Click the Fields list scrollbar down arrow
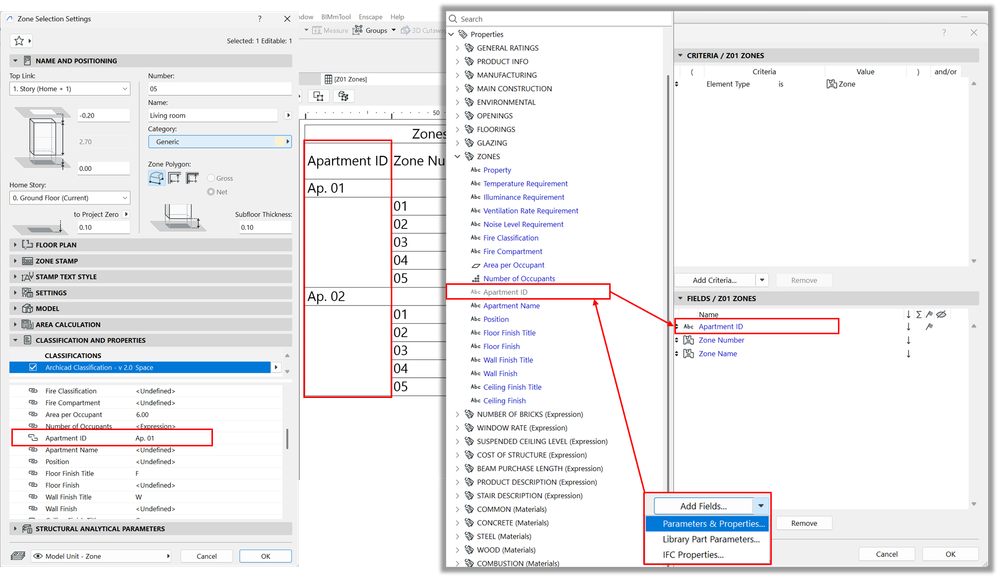The width and height of the screenshot is (999, 578). (974, 504)
